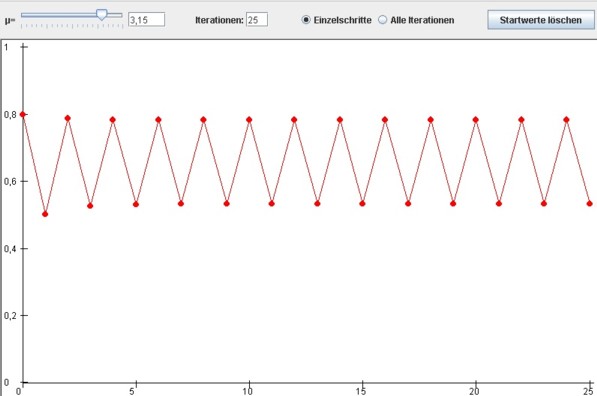This screenshot has width=597, height=396.
Task: Click the red low point at iteration 15
Action: point(362,204)
